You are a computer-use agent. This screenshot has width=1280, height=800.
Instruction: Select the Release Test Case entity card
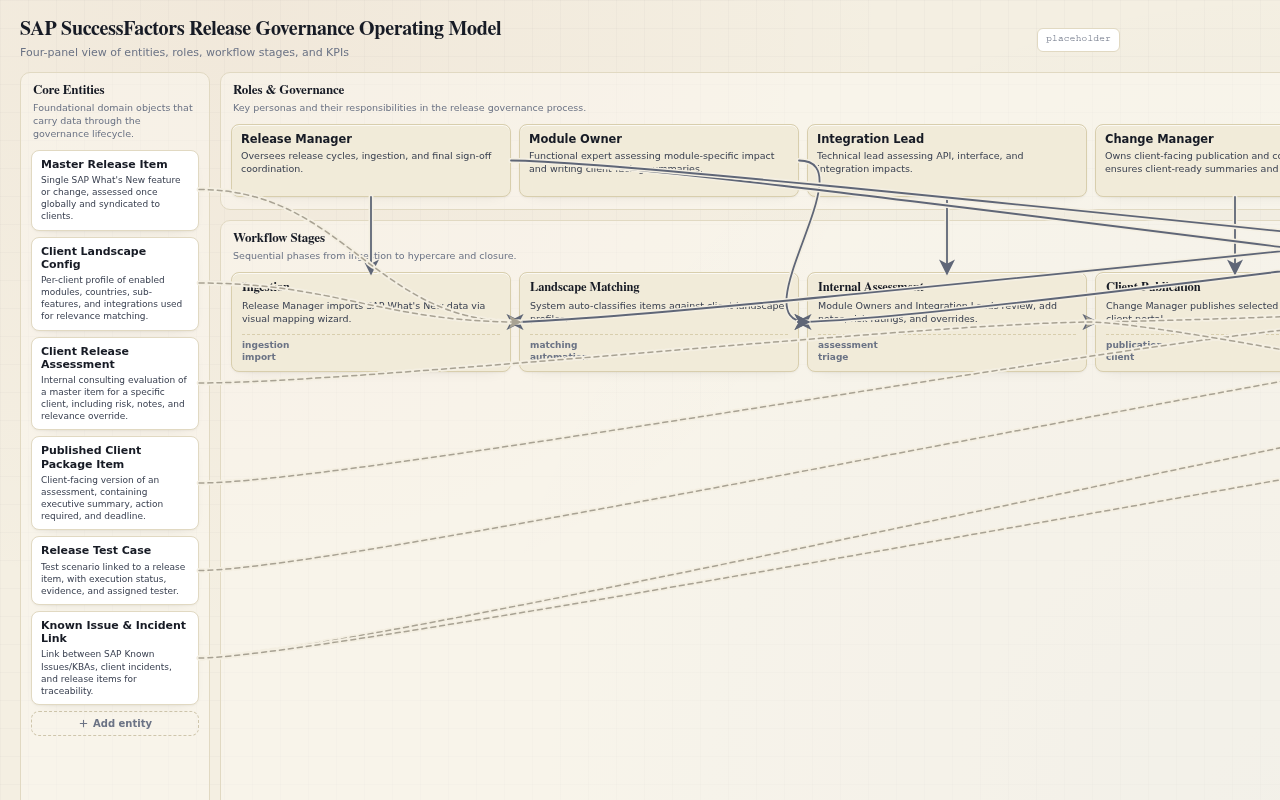pos(115,570)
